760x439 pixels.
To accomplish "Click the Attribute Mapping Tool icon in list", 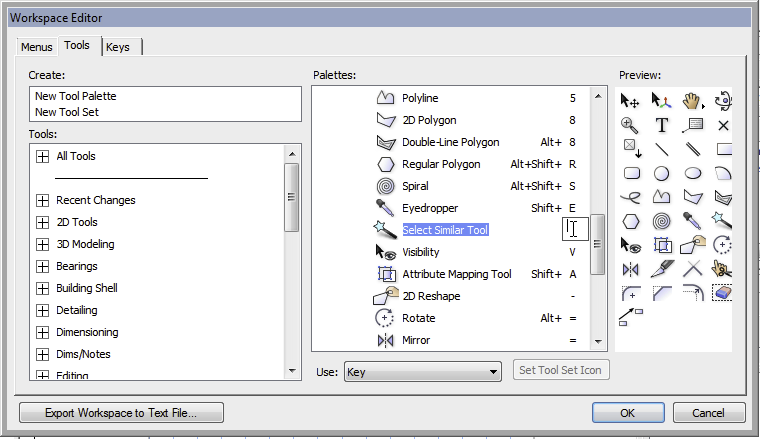I will 386,274.
